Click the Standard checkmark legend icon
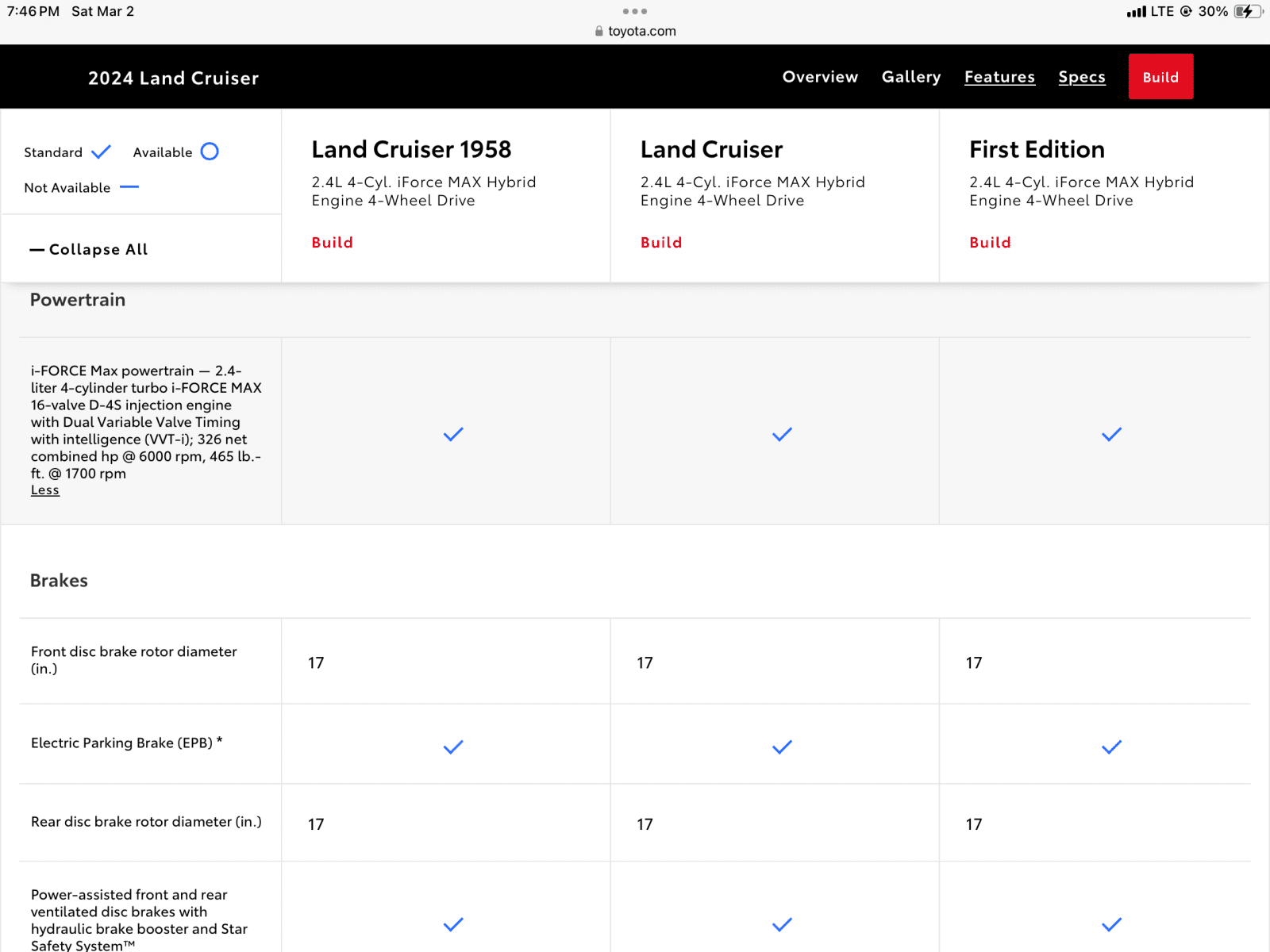The height and width of the screenshot is (952, 1270). 101,152
